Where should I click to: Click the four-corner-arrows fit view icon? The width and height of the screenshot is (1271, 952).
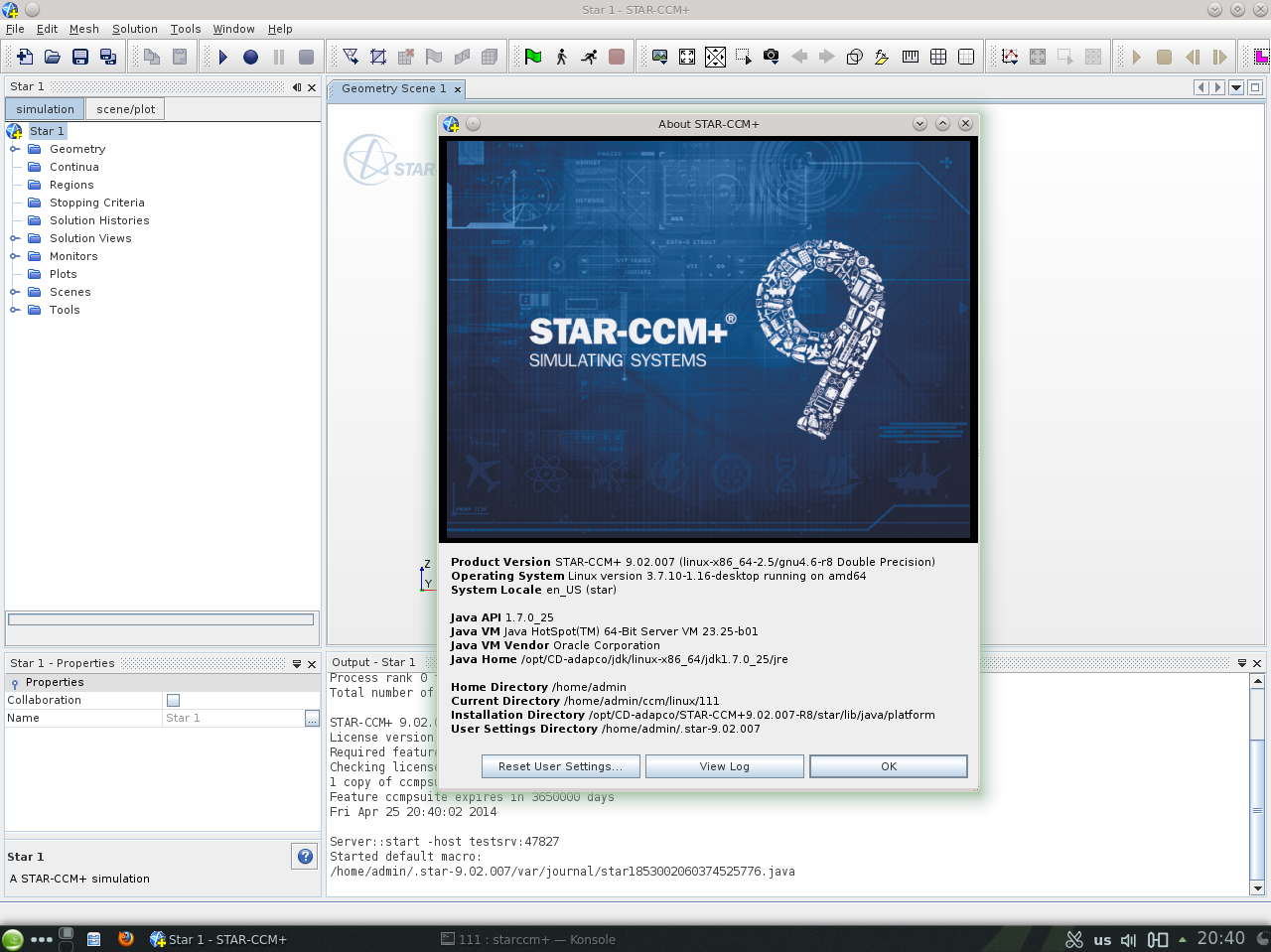[x=687, y=57]
